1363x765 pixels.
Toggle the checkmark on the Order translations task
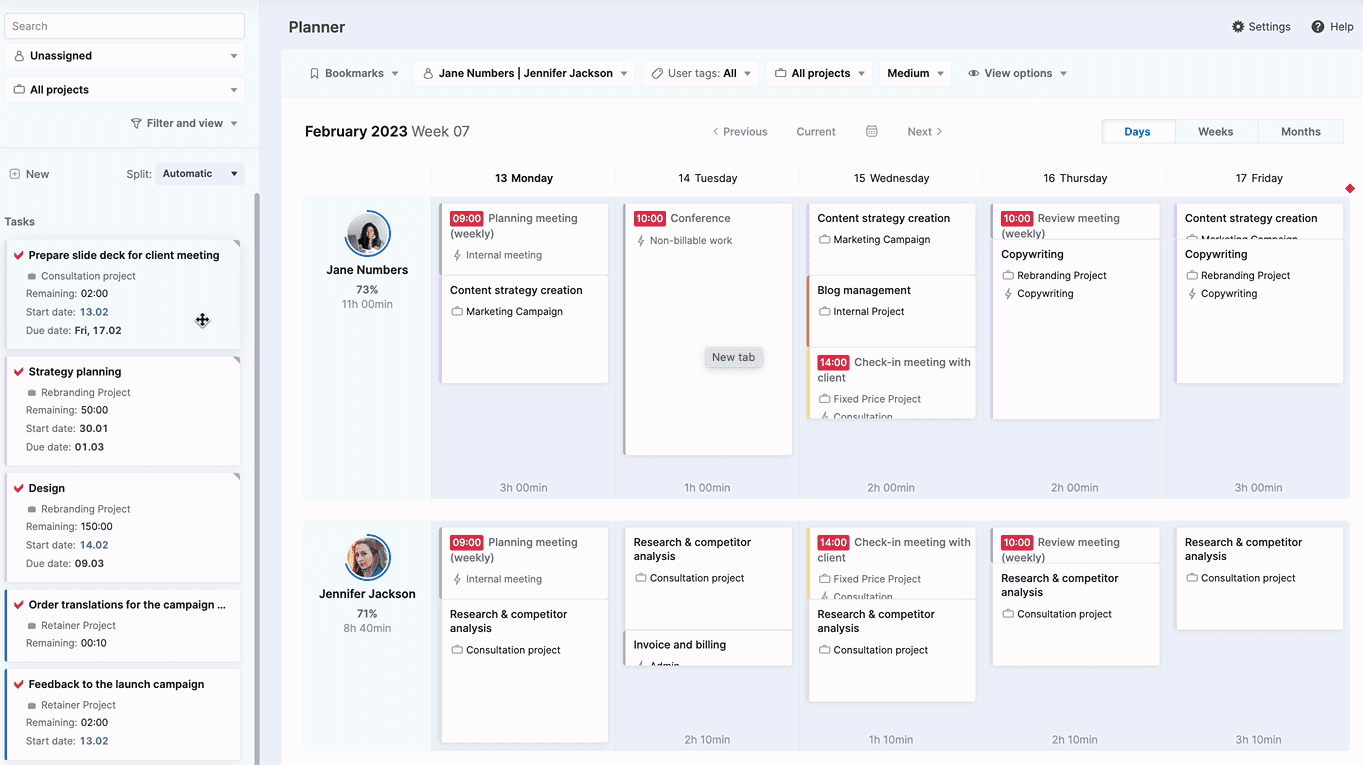pos(19,605)
